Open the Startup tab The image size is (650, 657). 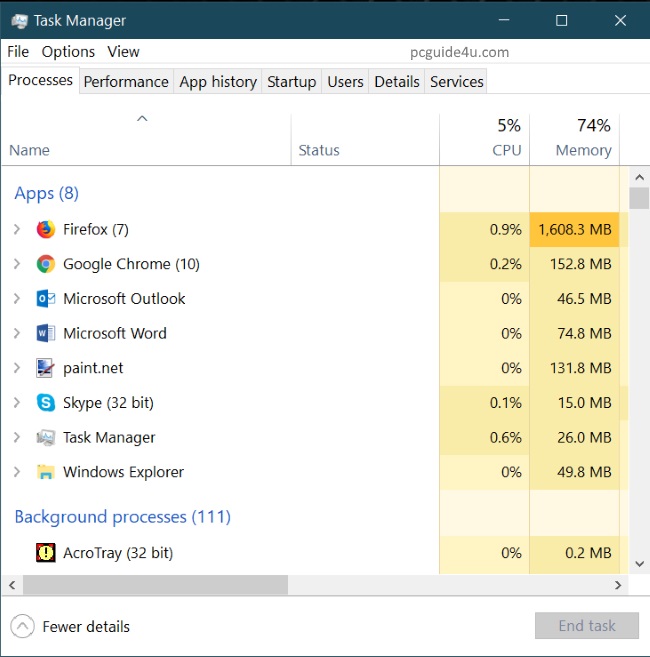click(x=291, y=82)
